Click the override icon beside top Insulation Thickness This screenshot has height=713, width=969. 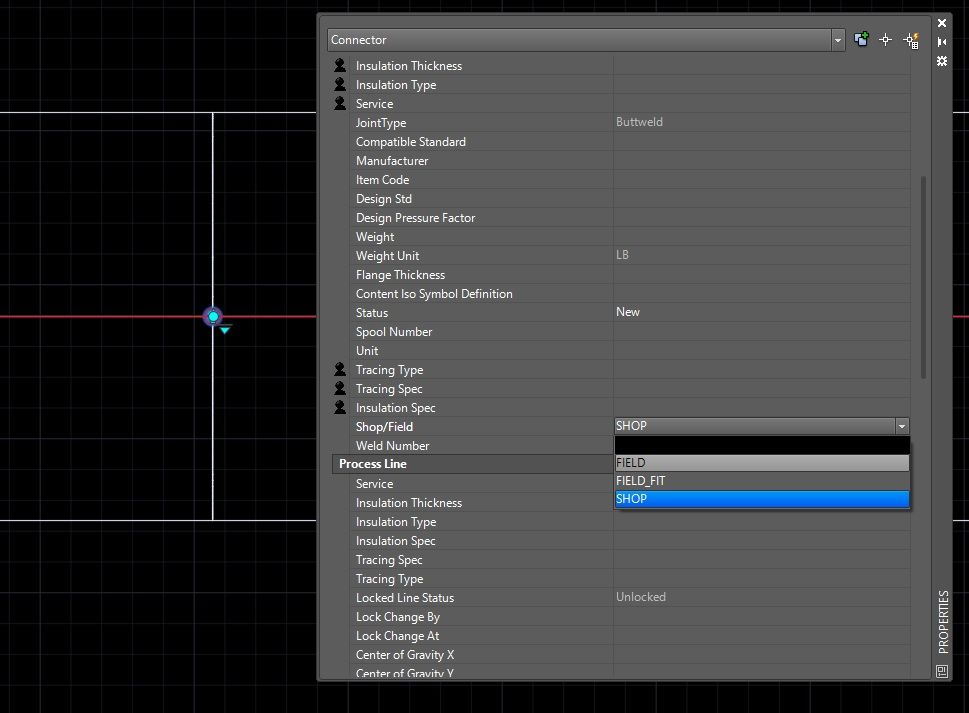click(x=340, y=65)
